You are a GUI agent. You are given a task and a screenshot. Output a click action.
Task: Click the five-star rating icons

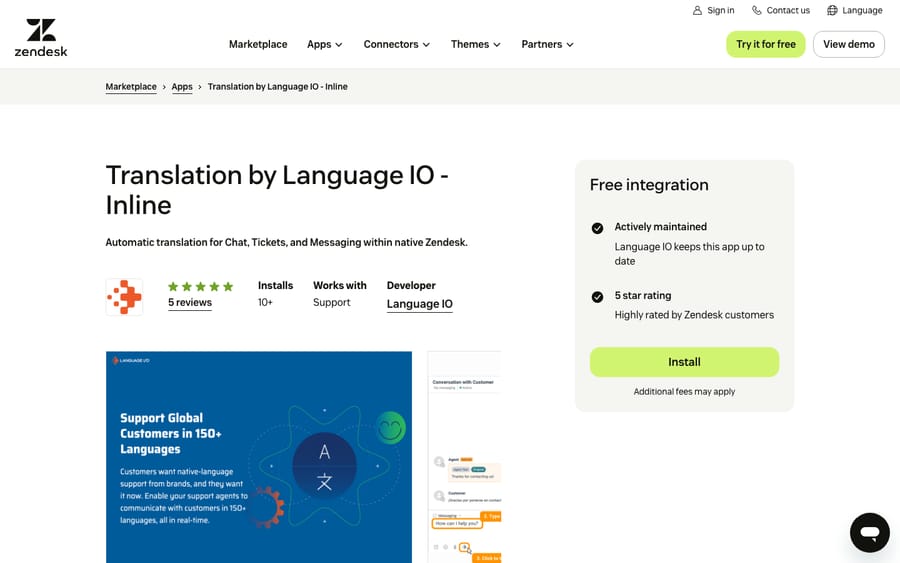coord(200,286)
